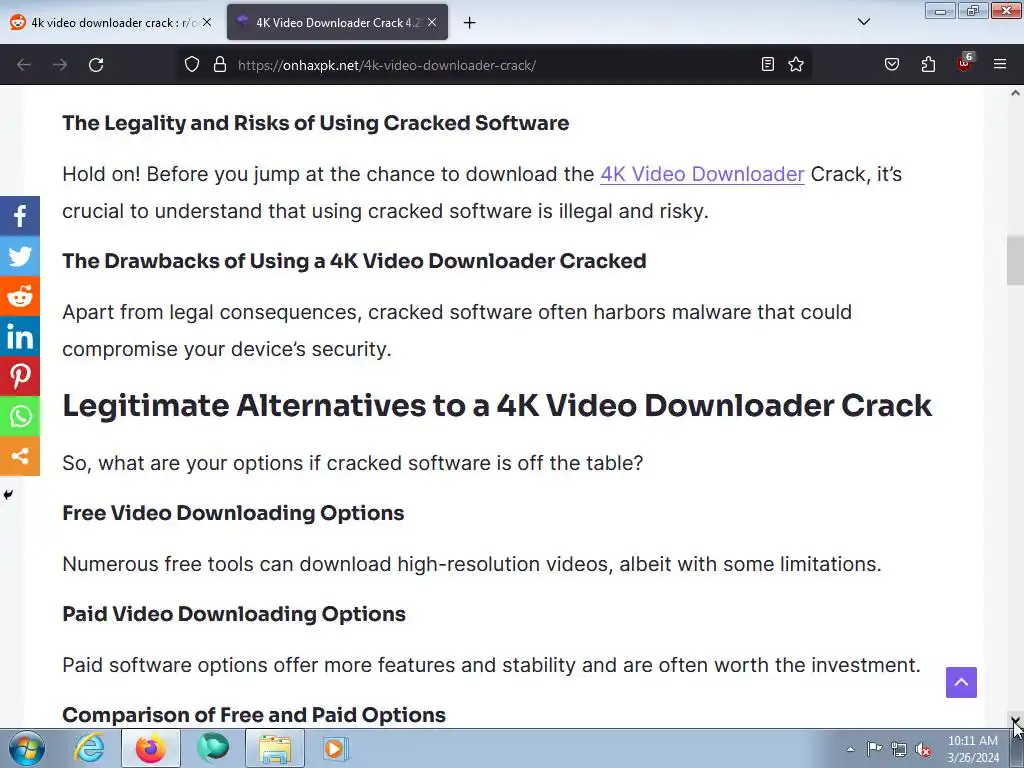
Task: Open network tray icon
Action: 899,749
